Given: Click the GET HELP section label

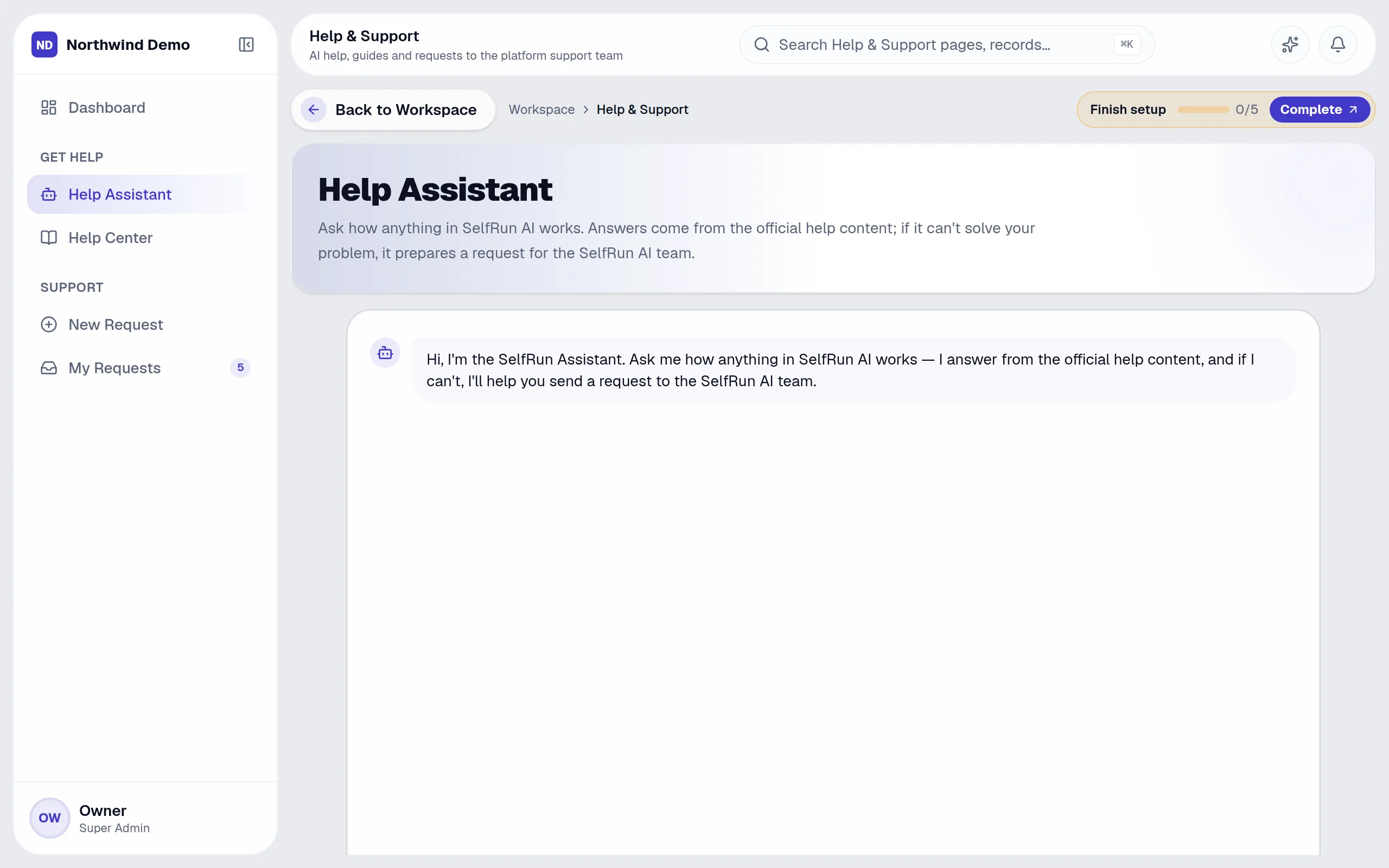Looking at the screenshot, I should pyautogui.click(x=72, y=157).
